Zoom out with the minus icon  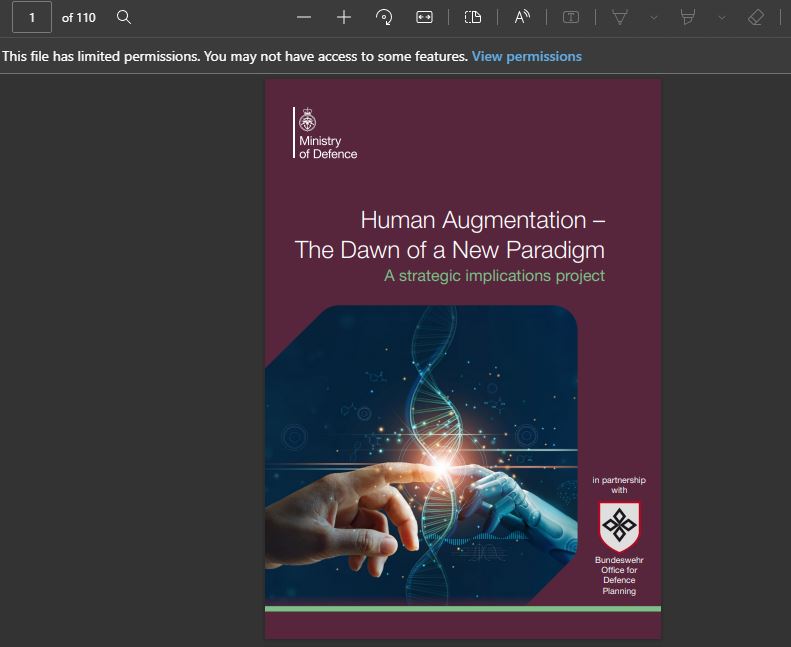click(304, 18)
